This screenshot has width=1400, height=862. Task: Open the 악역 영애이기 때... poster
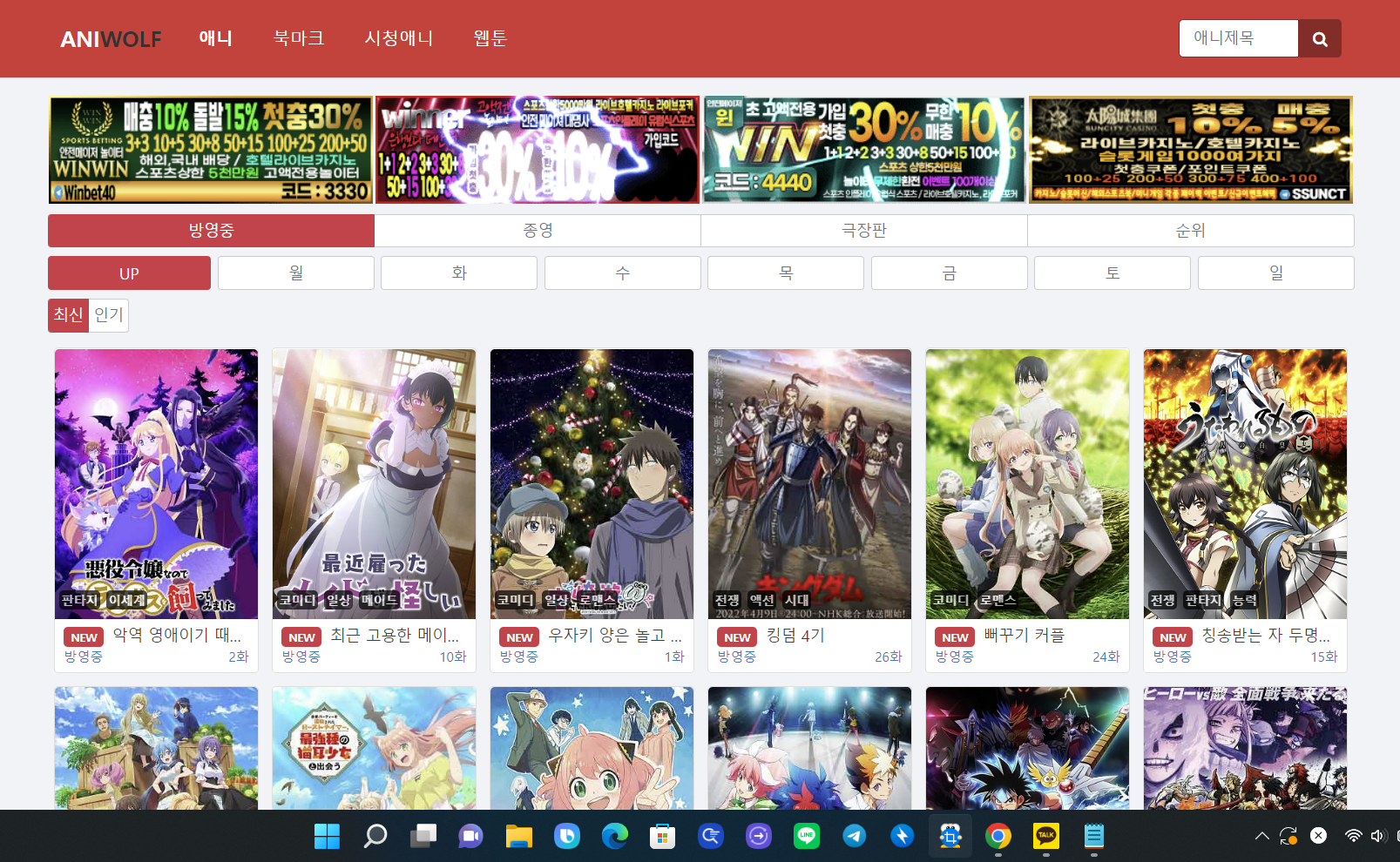click(156, 484)
